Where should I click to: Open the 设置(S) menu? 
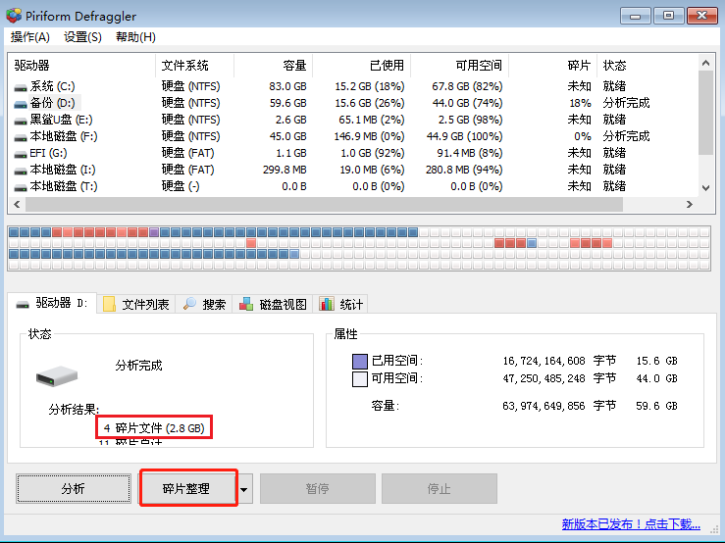[82, 37]
